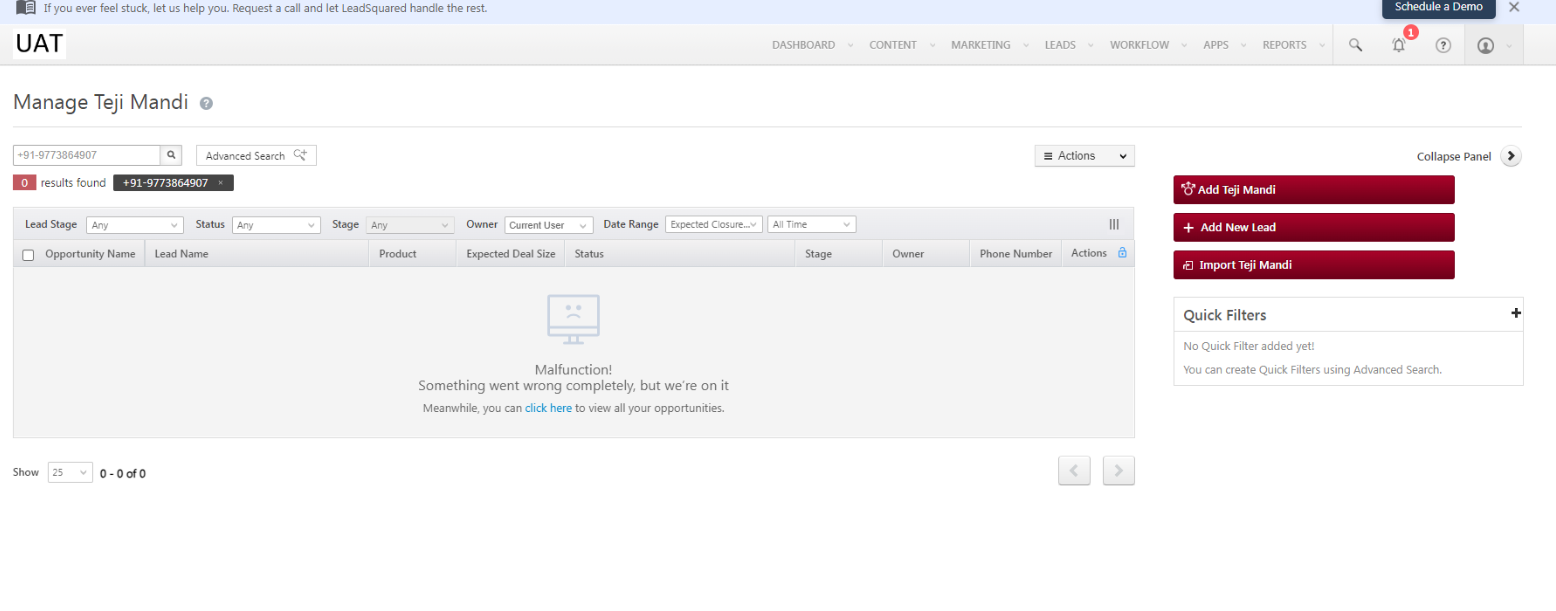This screenshot has height=611, width=1556.
Task: Click the UAT logo
Action: (40, 44)
